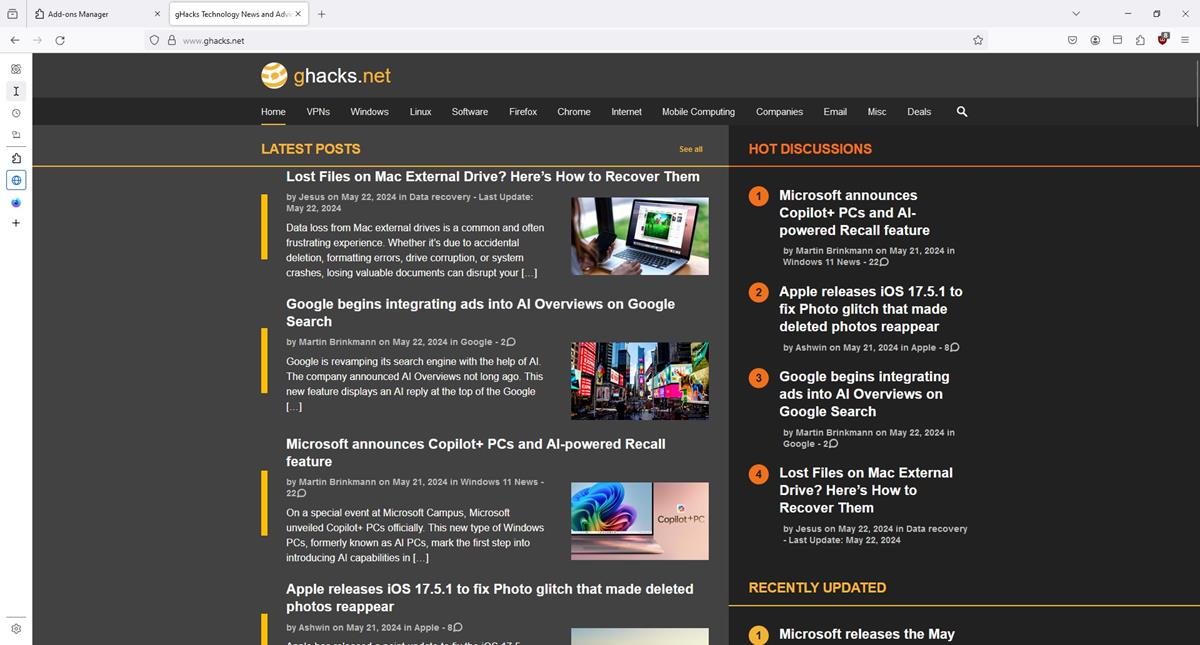
Task: Open the Email category
Action: (835, 112)
